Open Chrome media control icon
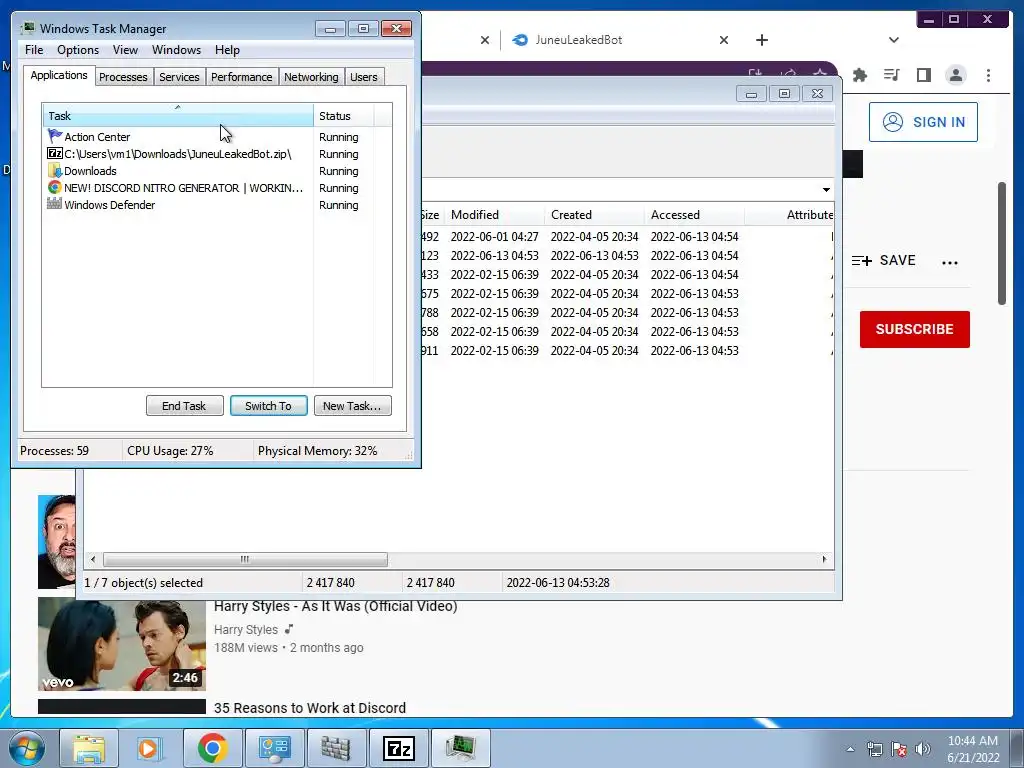This screenshot has height=768, width=1024. [x=891, y=75]
